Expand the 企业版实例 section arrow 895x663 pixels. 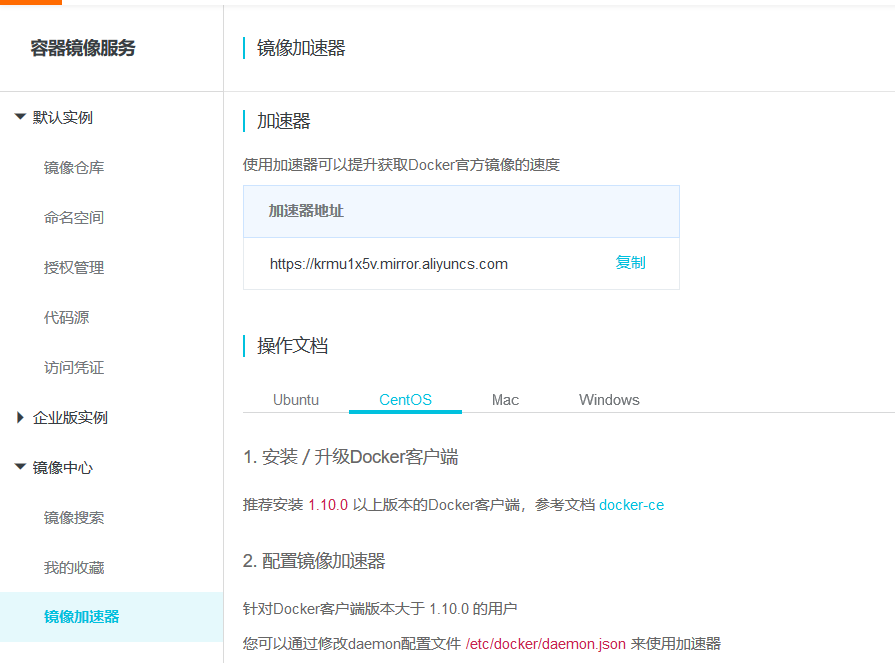tap(20, 417)
